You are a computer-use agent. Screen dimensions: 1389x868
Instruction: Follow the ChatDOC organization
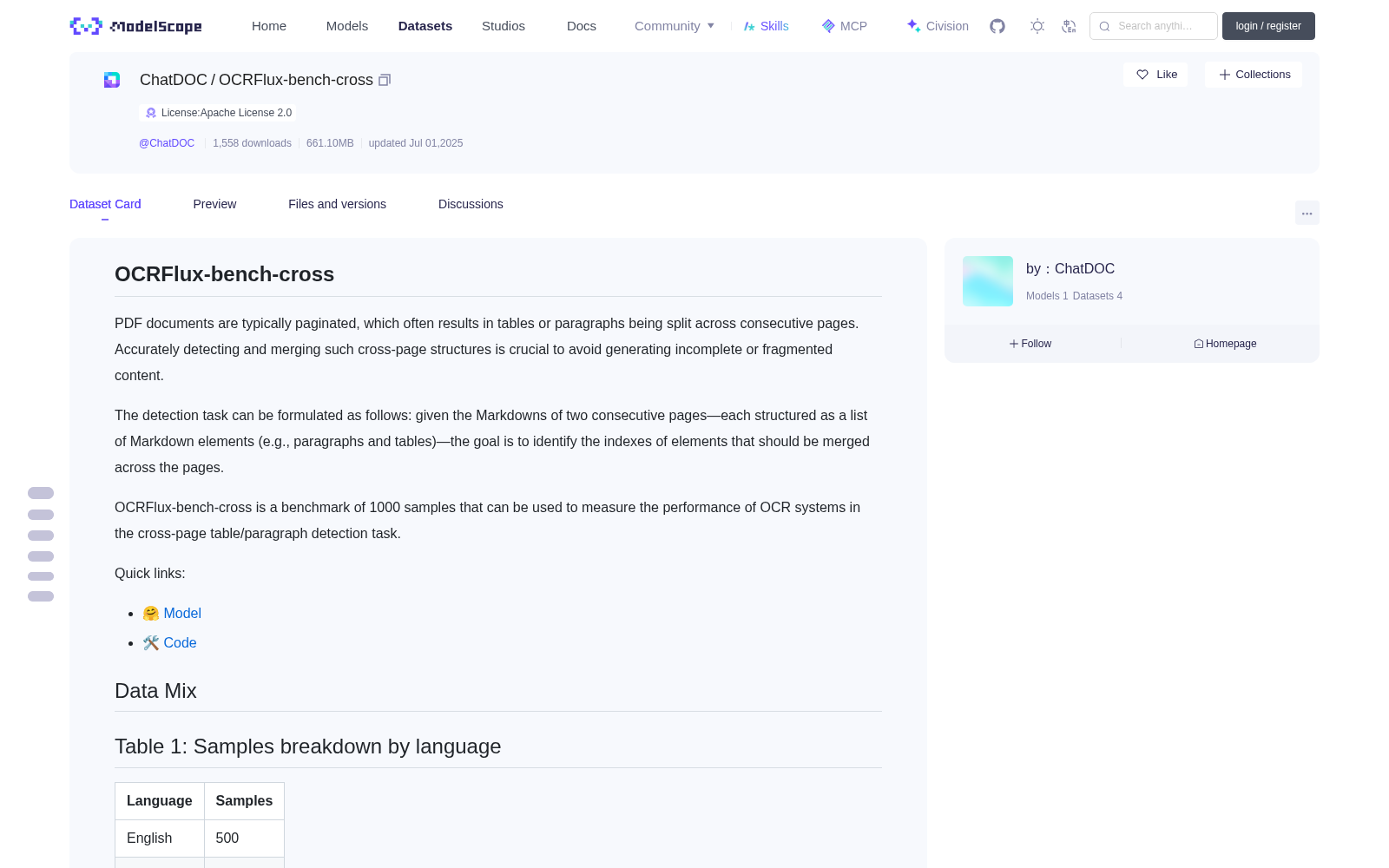point(1030,344)
